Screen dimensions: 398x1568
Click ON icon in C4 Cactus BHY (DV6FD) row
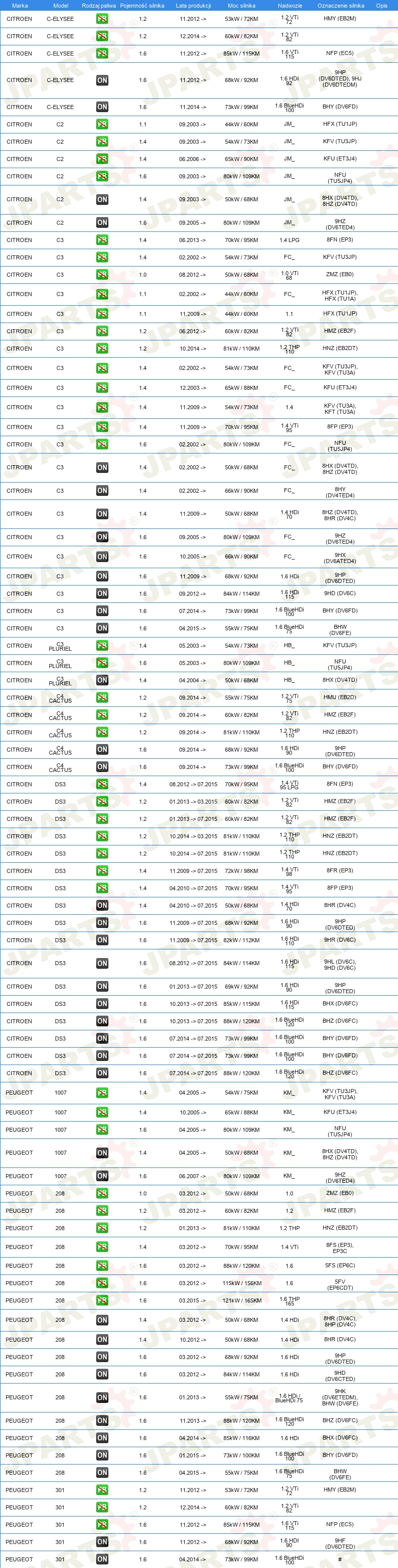[x=102, y=767]
